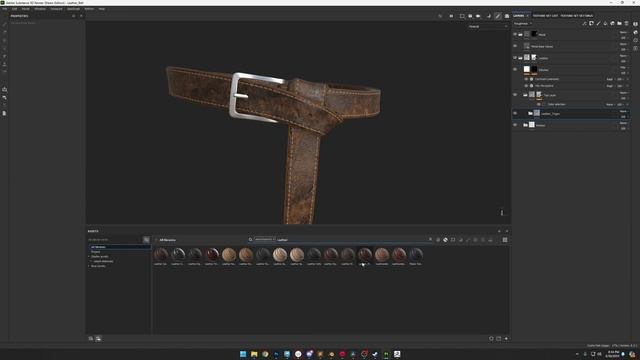640x360 pixels.
Task: Open the Viewport menu
Action: [56, 9]
